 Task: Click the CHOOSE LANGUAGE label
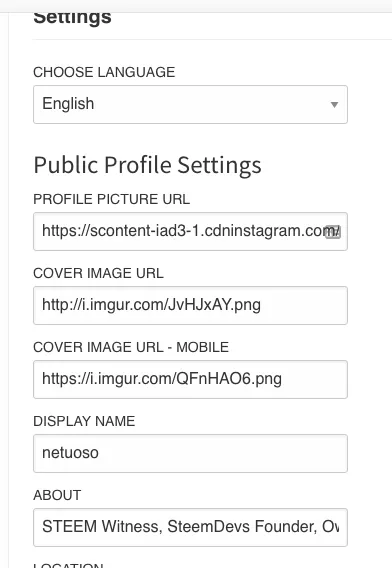point(104,72)
